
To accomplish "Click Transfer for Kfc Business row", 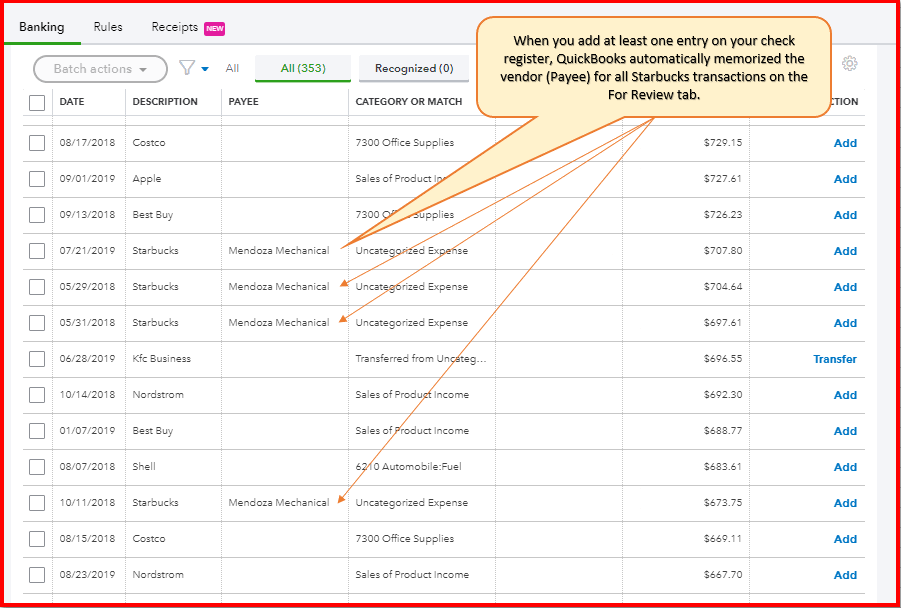I will 835,359.
